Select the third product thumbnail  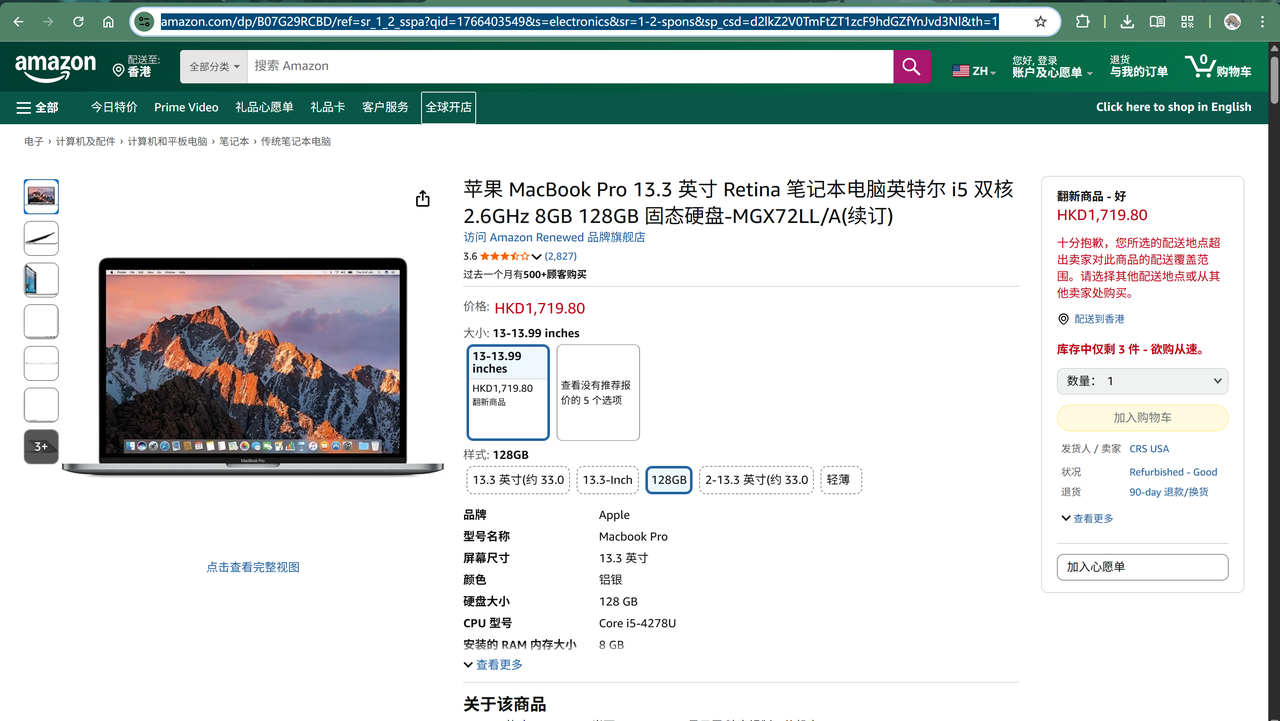click(41, 280)
